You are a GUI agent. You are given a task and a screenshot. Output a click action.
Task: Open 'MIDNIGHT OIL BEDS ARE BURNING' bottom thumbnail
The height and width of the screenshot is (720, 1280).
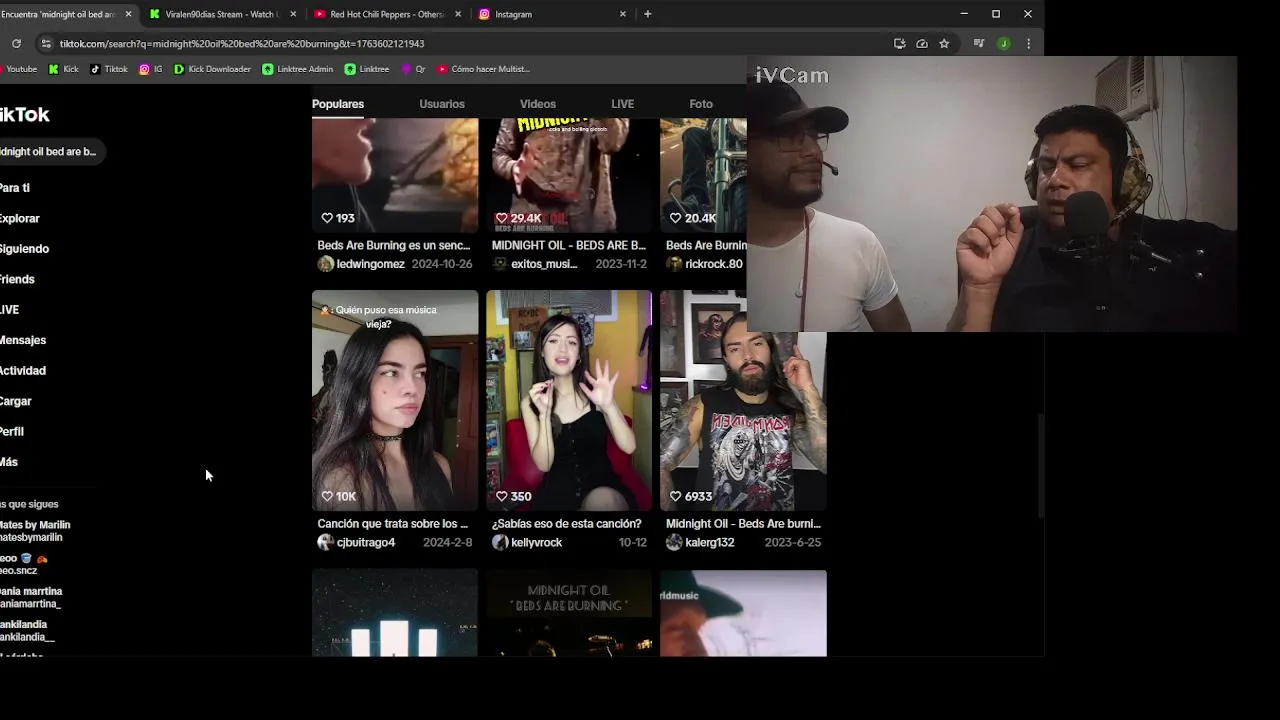[x=569, y=614]
